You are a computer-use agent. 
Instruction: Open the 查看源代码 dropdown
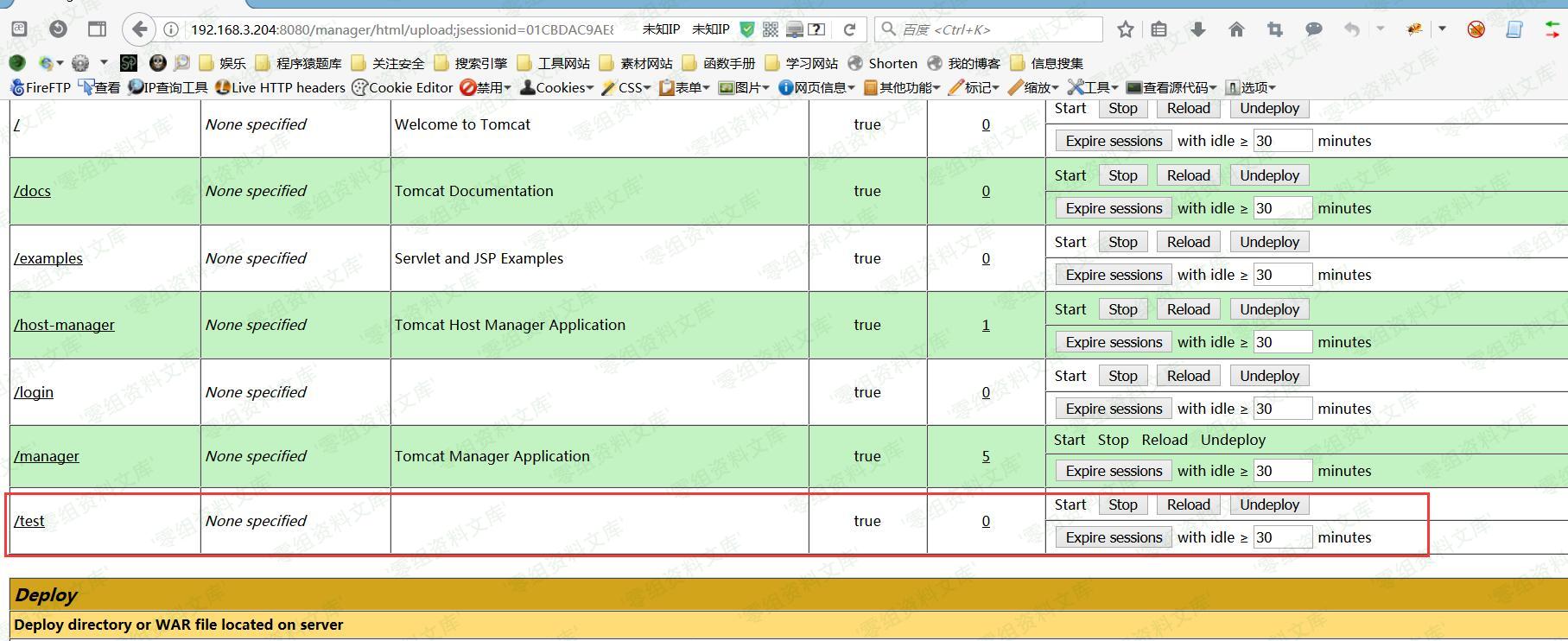[1171, 87]
